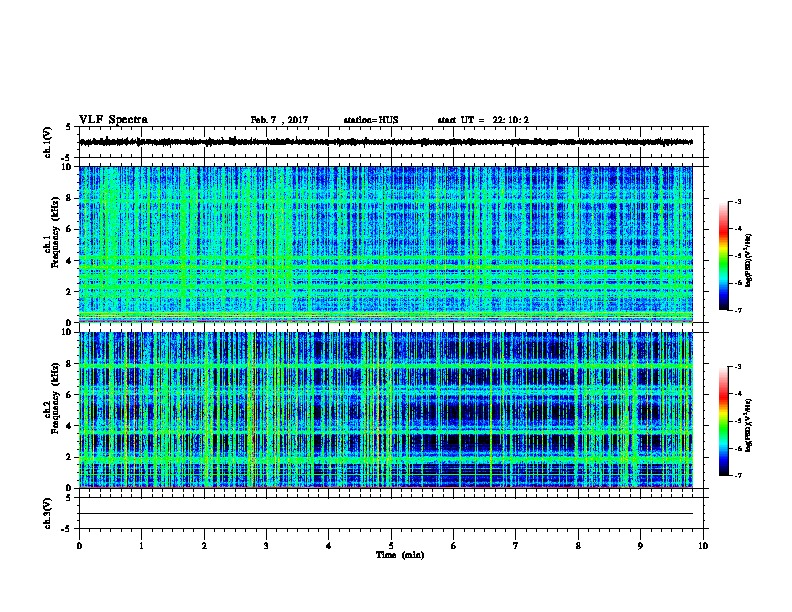Click the 'VLF Spectra' title text
The width and height of the screenshot is (792, 612).
(113, 120)
